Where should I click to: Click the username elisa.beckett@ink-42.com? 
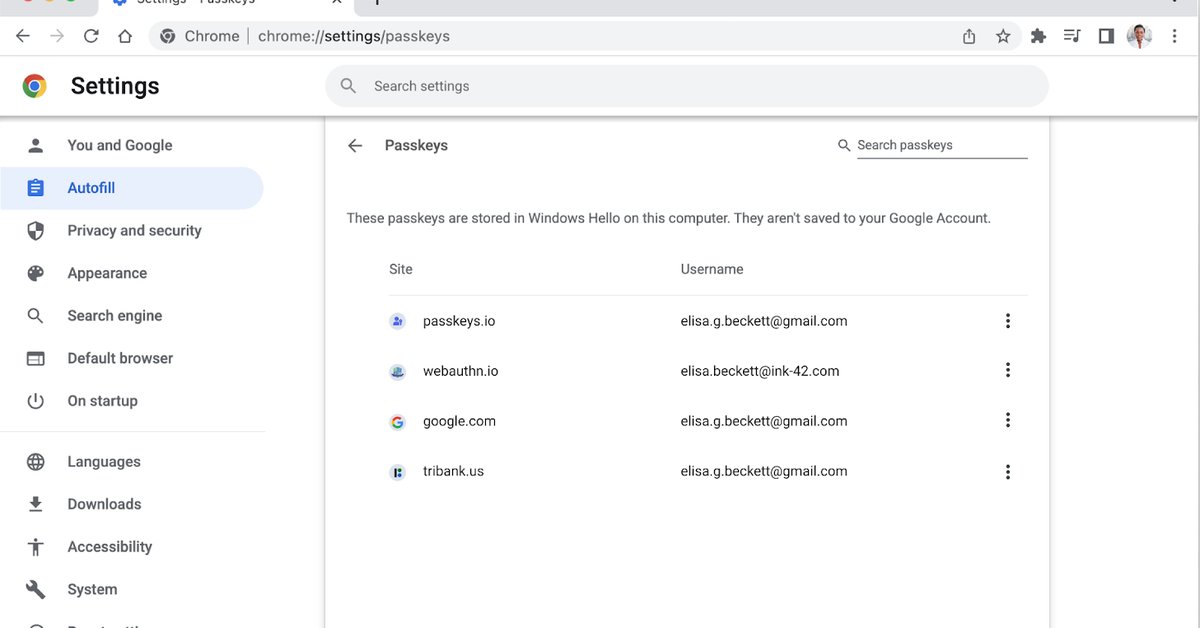(x=760, y=371)
